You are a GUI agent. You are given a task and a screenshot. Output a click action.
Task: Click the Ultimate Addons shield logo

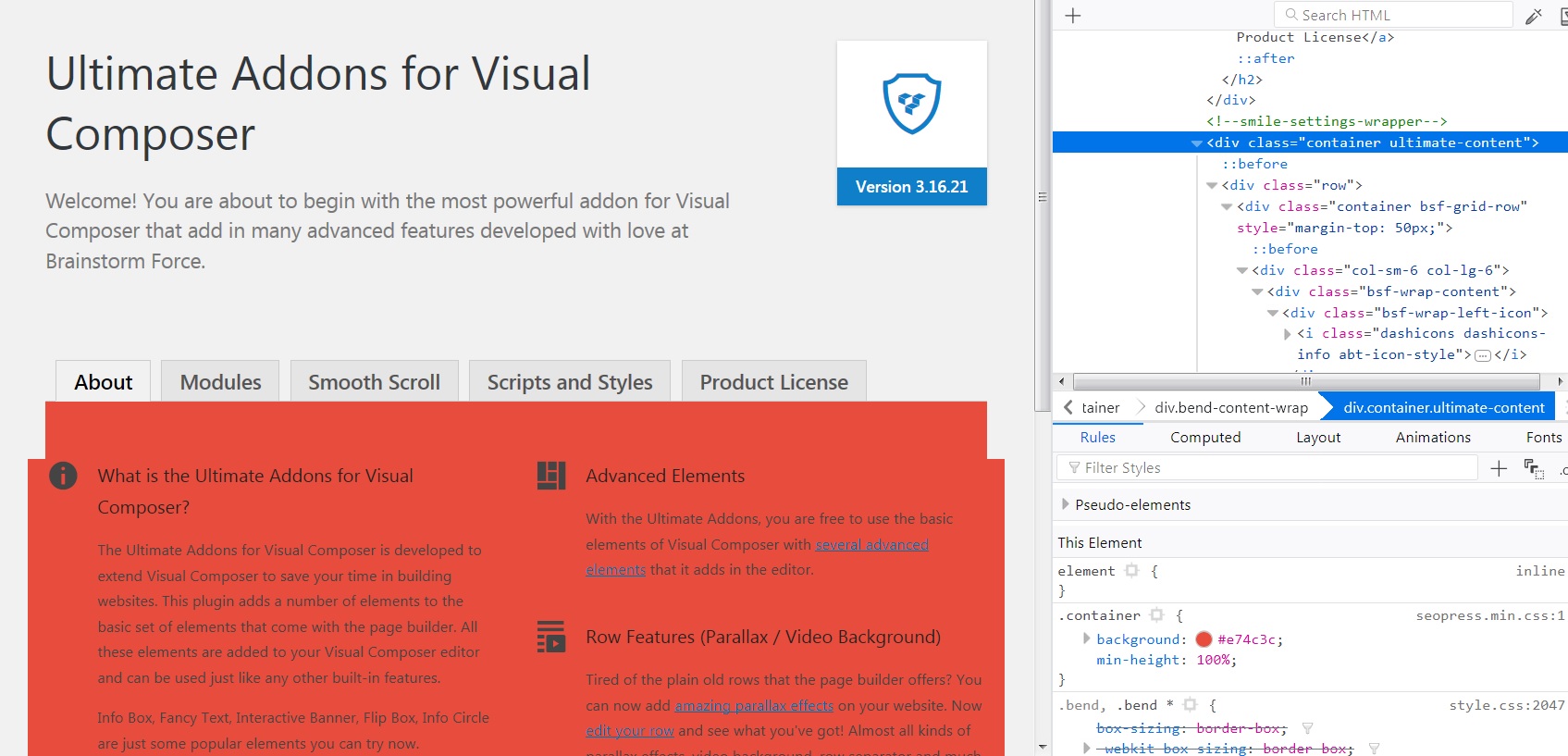point(911,104)
